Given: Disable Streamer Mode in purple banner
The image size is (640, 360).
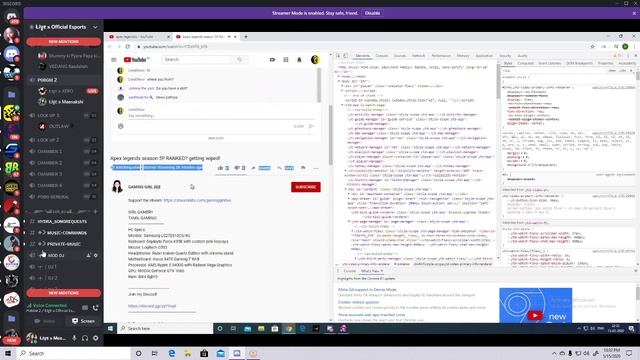Looking at the screenshot, I should tap(372, 13).
